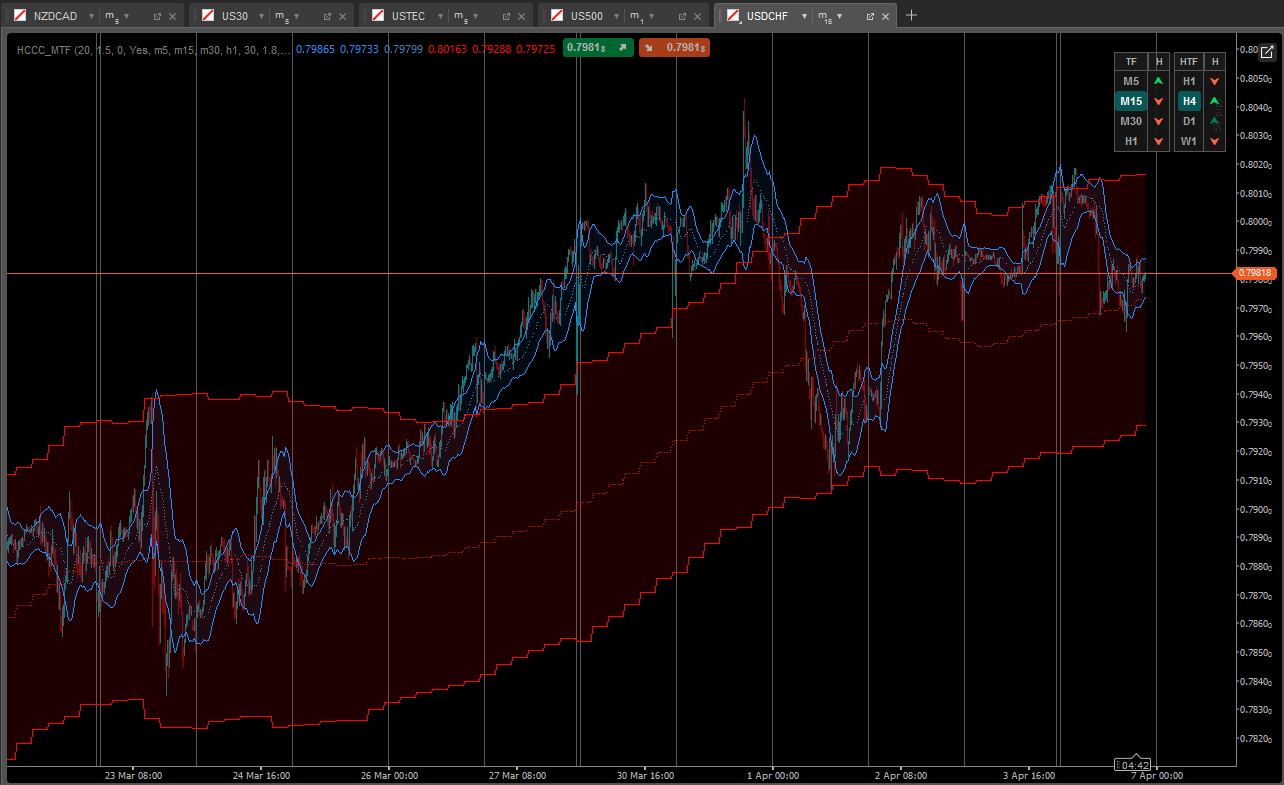1284x785 pixels.
Task: Click the downward arrow inside the orange sell button
Action: 649,47
